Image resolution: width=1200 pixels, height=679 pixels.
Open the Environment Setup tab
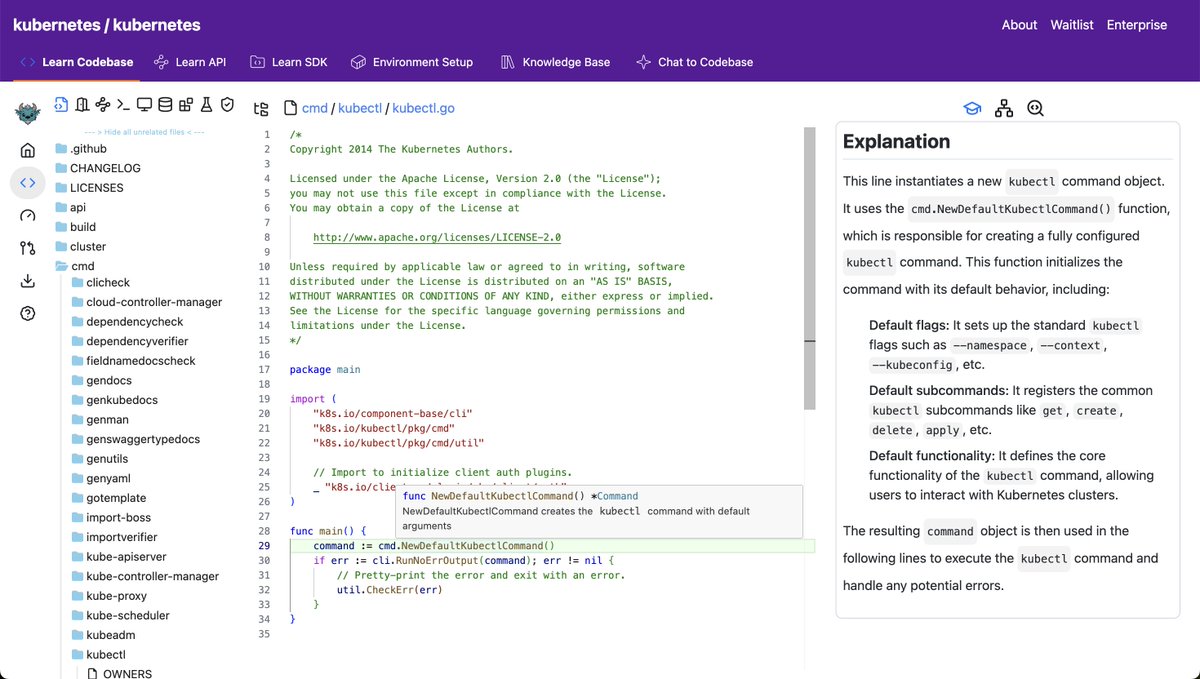pyautogui.click(x=412, y=62)
